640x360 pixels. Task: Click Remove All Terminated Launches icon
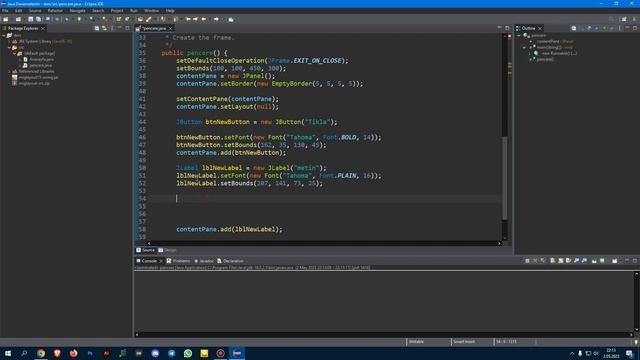[543, 260]
